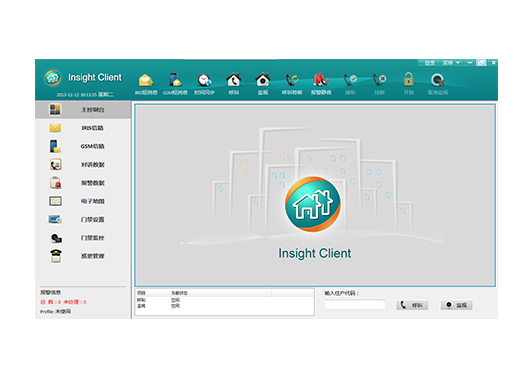This screenshot has width=532, height=376.
Task: Open the GSM mailbox sidebar item
Action: click(83, 146)
